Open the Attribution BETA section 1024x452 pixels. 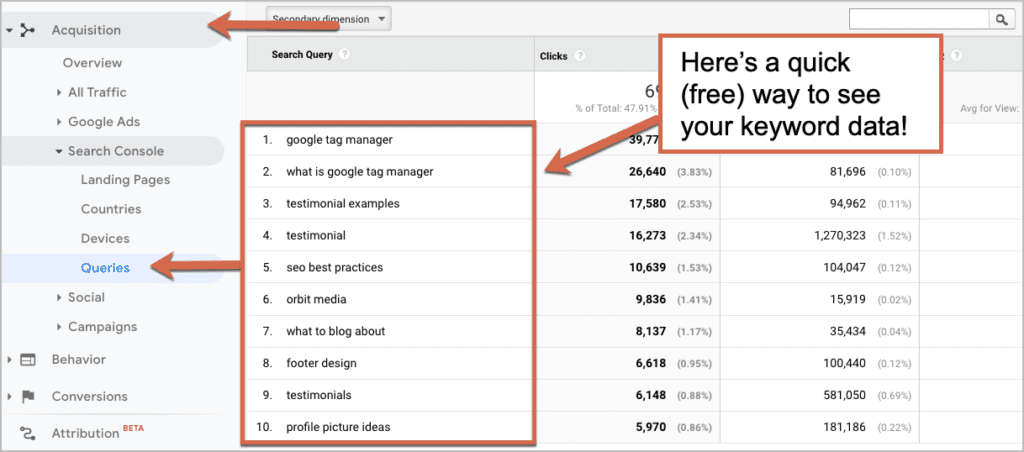point(98,433)
